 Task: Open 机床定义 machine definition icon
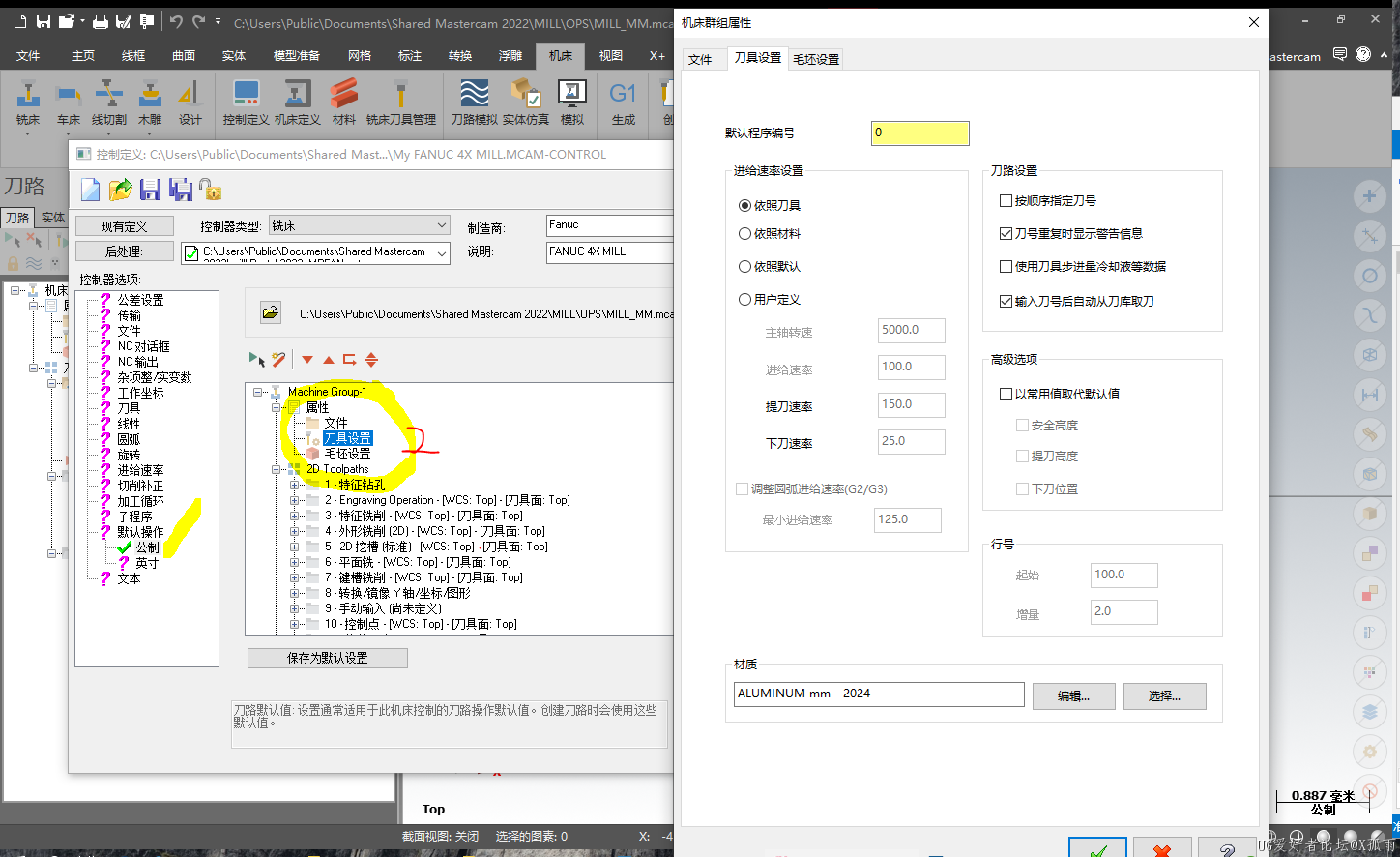(297, 103)
